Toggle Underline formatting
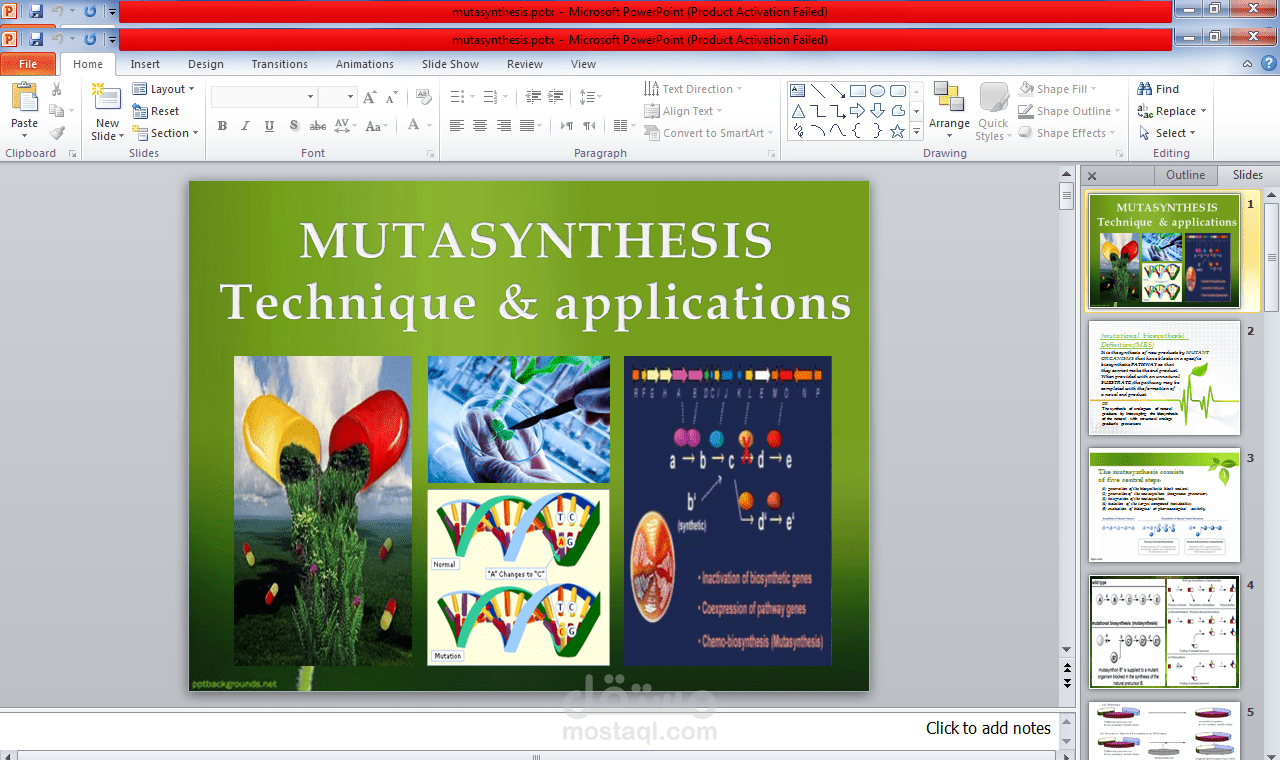This screenshot has width=1280, height=760. coord(270,126)
